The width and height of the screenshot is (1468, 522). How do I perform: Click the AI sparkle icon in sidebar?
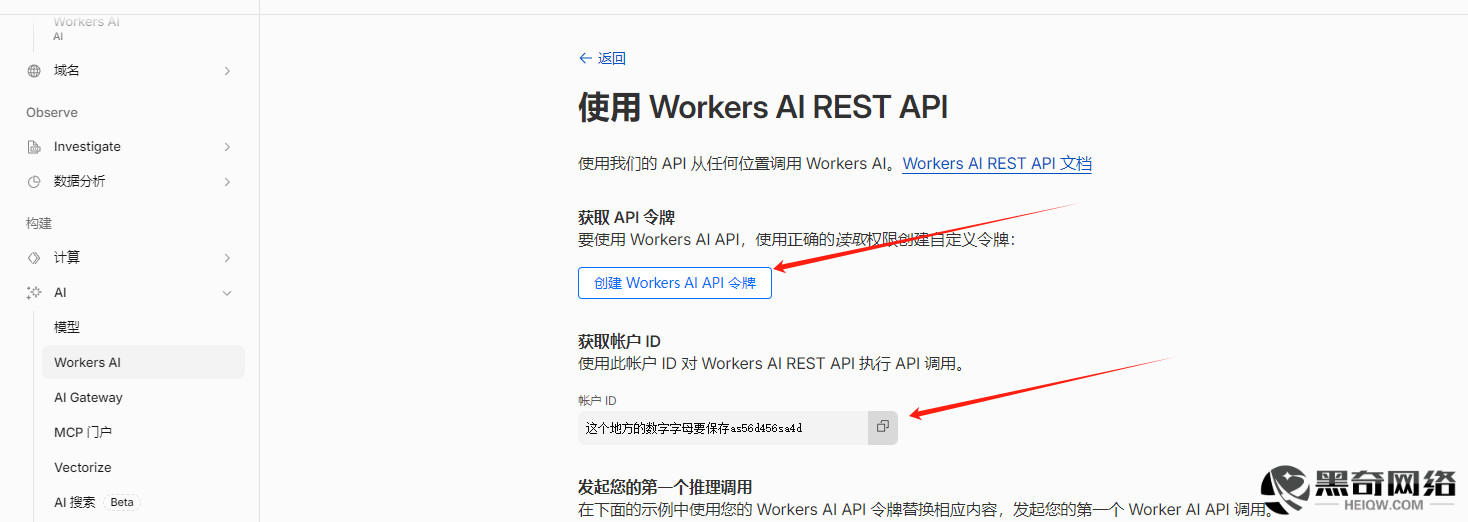pos(34,293)
